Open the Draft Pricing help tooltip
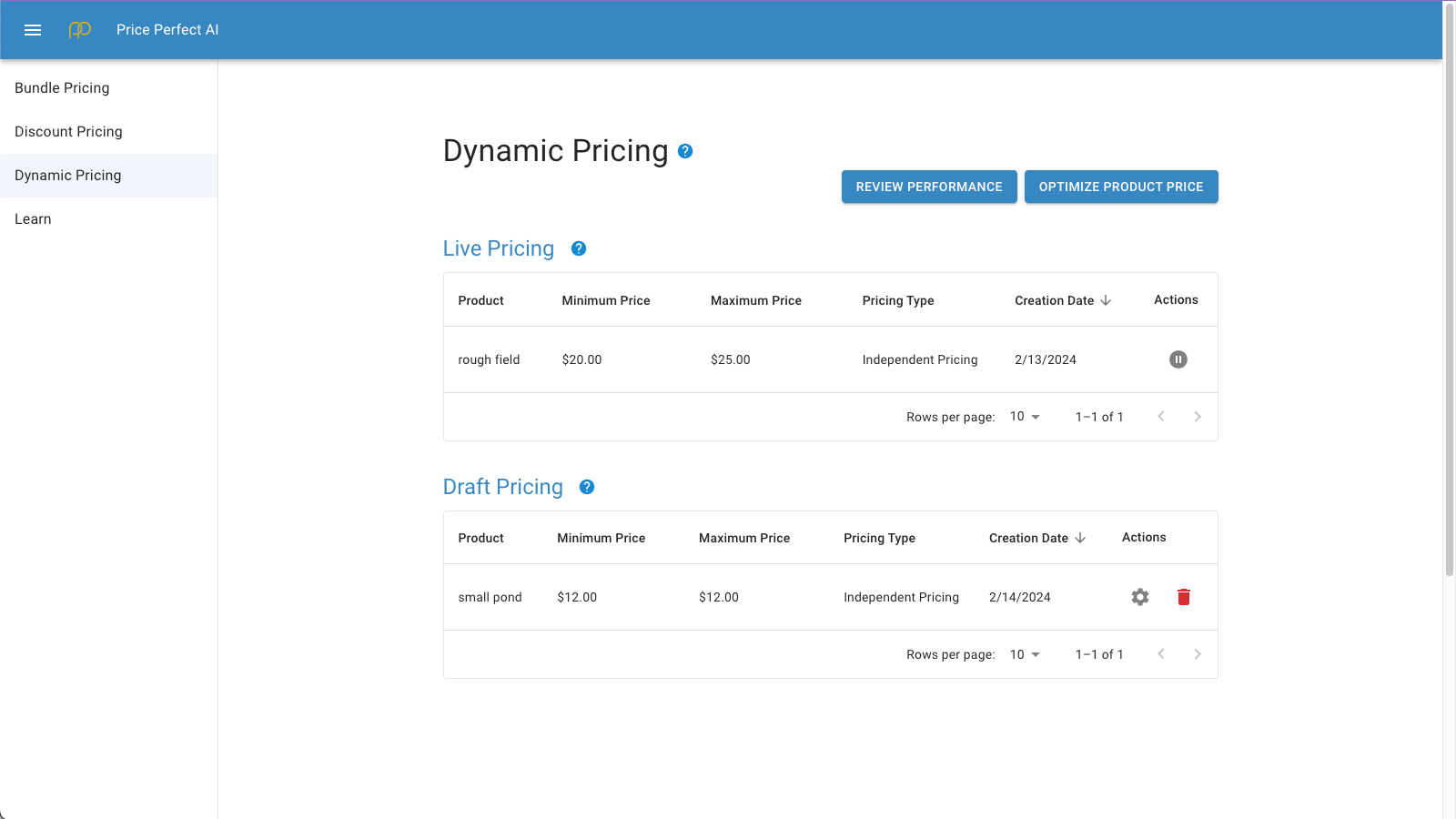Image resolution: width=1456 pixels, height=819 pixels. point(587,487)
